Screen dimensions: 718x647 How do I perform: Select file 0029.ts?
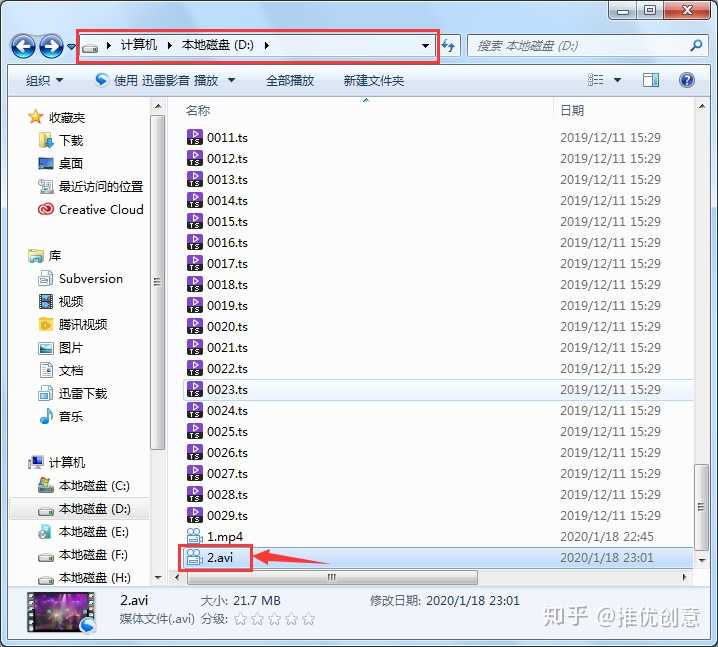click(227, 516)
